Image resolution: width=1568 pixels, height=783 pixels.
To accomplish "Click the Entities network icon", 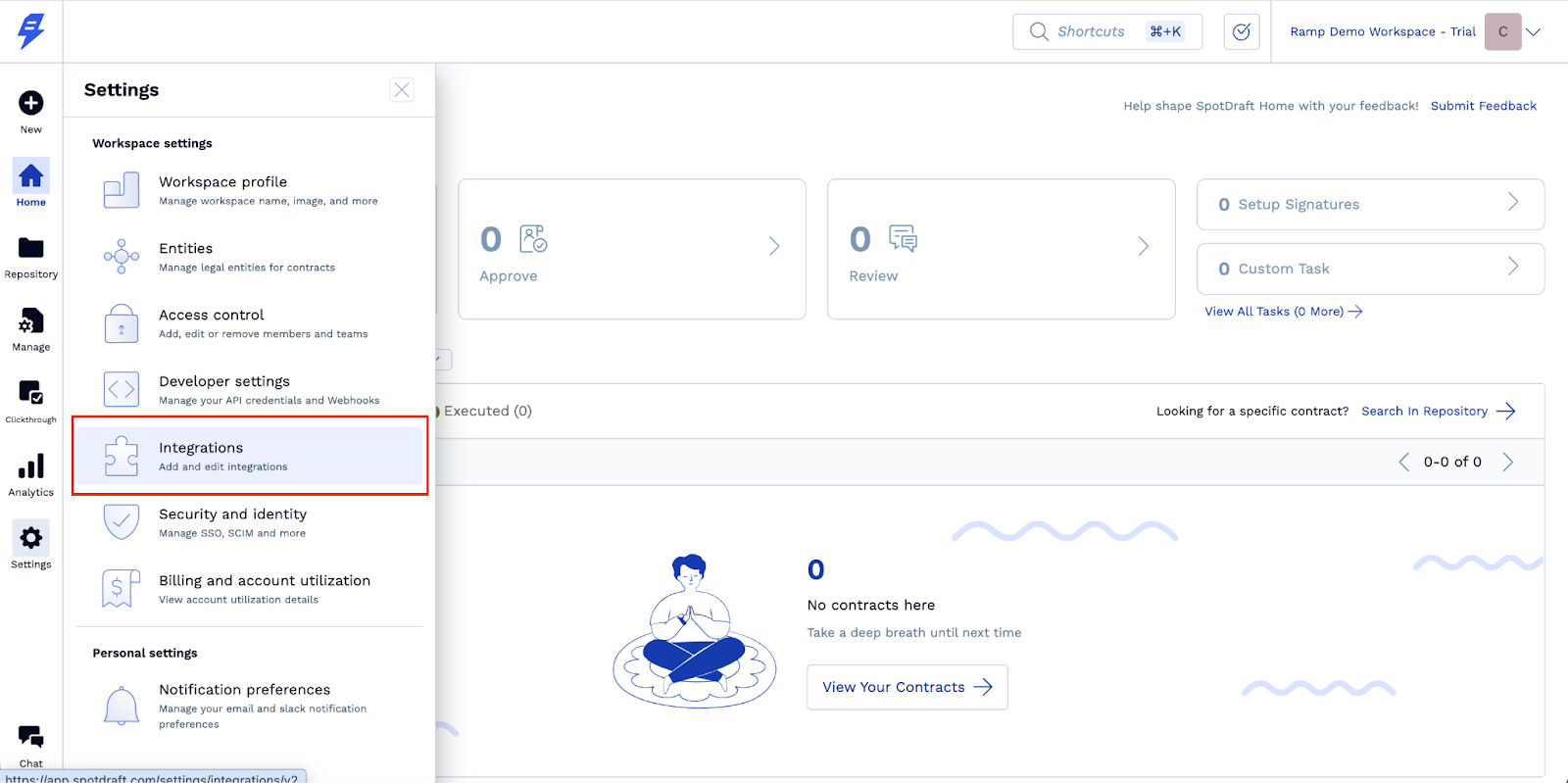I will click(x=122, y=257).
